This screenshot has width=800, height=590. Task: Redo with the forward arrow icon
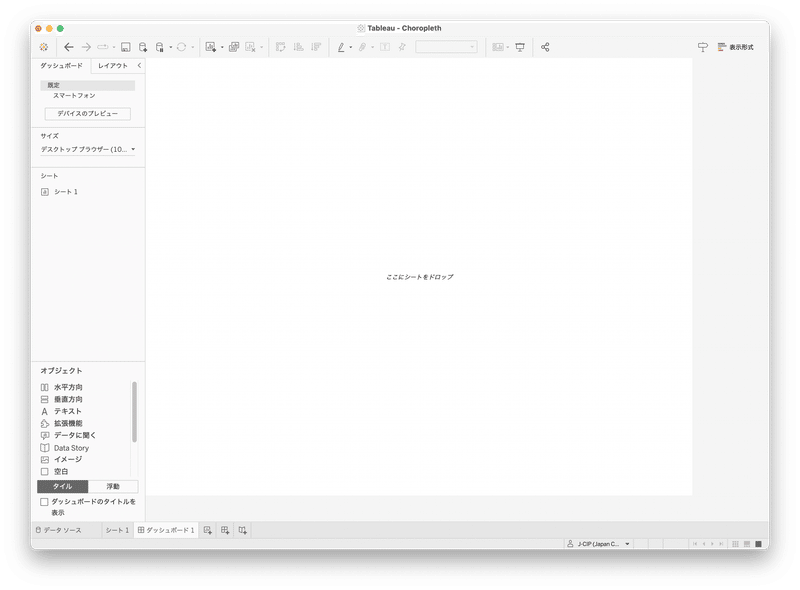click(x=86, y=47)
